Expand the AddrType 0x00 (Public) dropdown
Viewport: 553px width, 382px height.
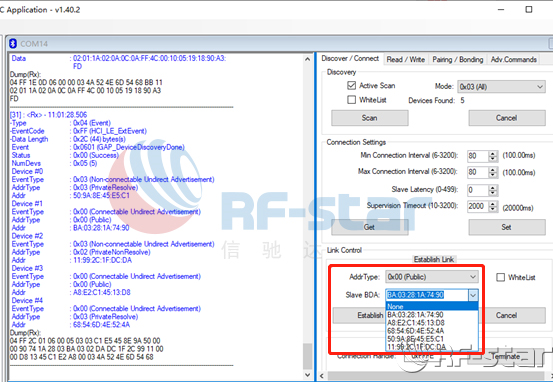432,277
